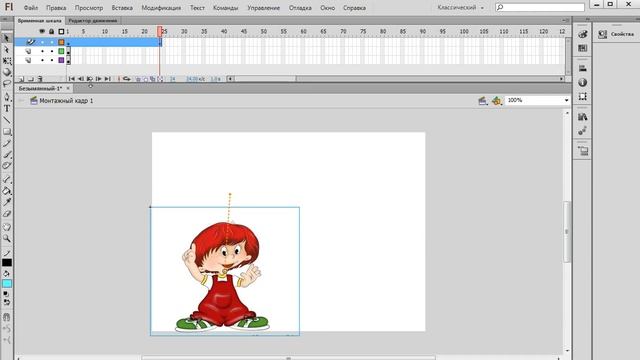Open the Свойства properties panel
This screenshot has width=640, height=360.
(x=617, y=34)
